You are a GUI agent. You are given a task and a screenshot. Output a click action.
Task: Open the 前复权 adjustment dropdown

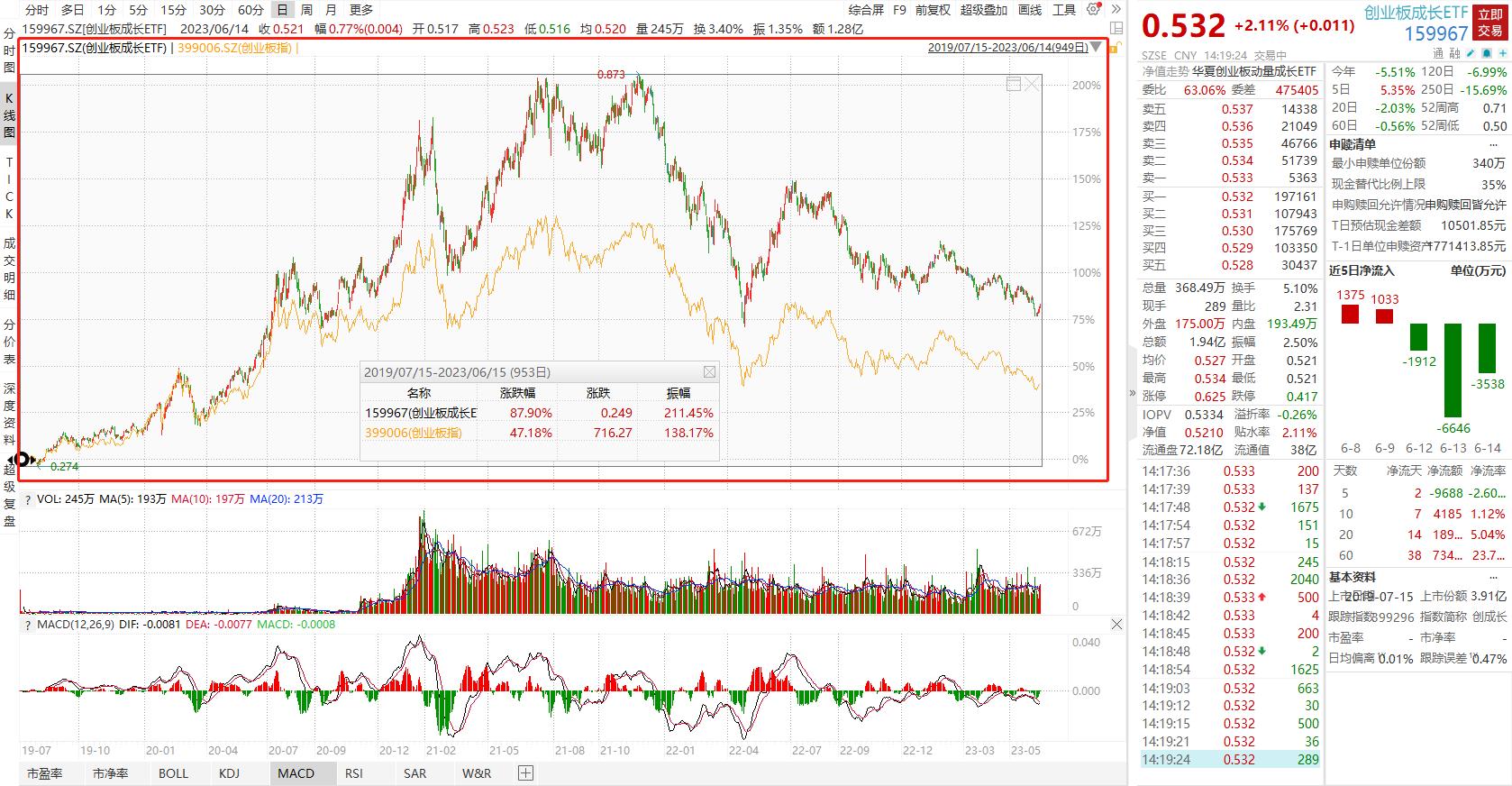(933, 10)
